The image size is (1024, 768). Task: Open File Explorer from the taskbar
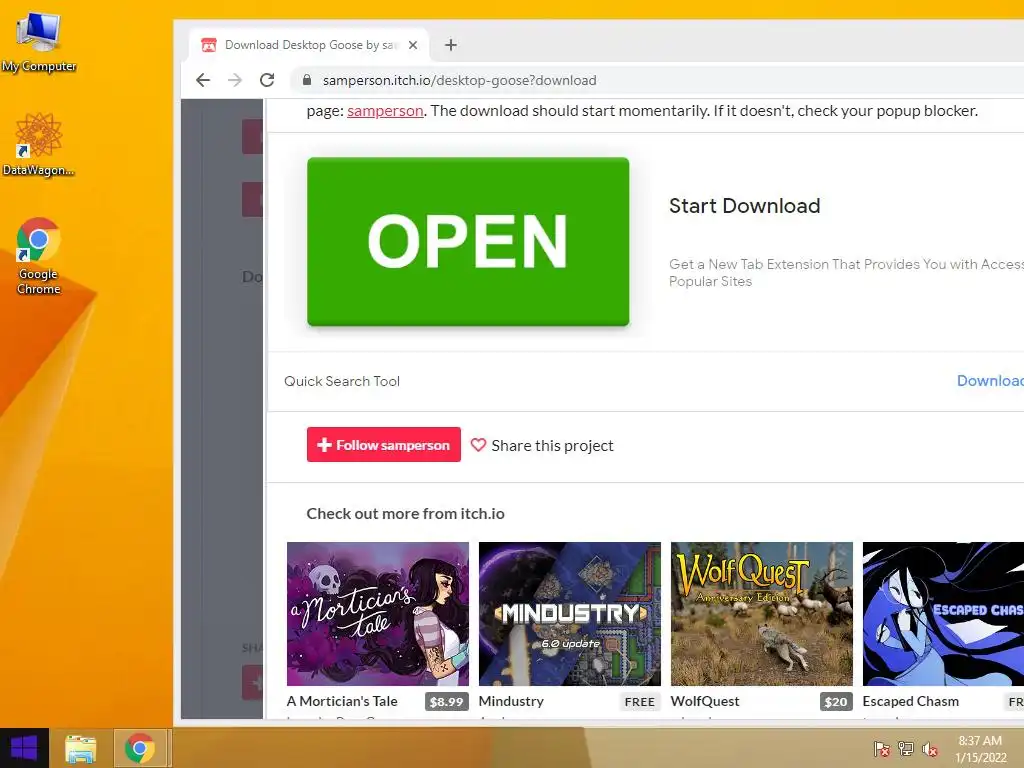point(80,748)
